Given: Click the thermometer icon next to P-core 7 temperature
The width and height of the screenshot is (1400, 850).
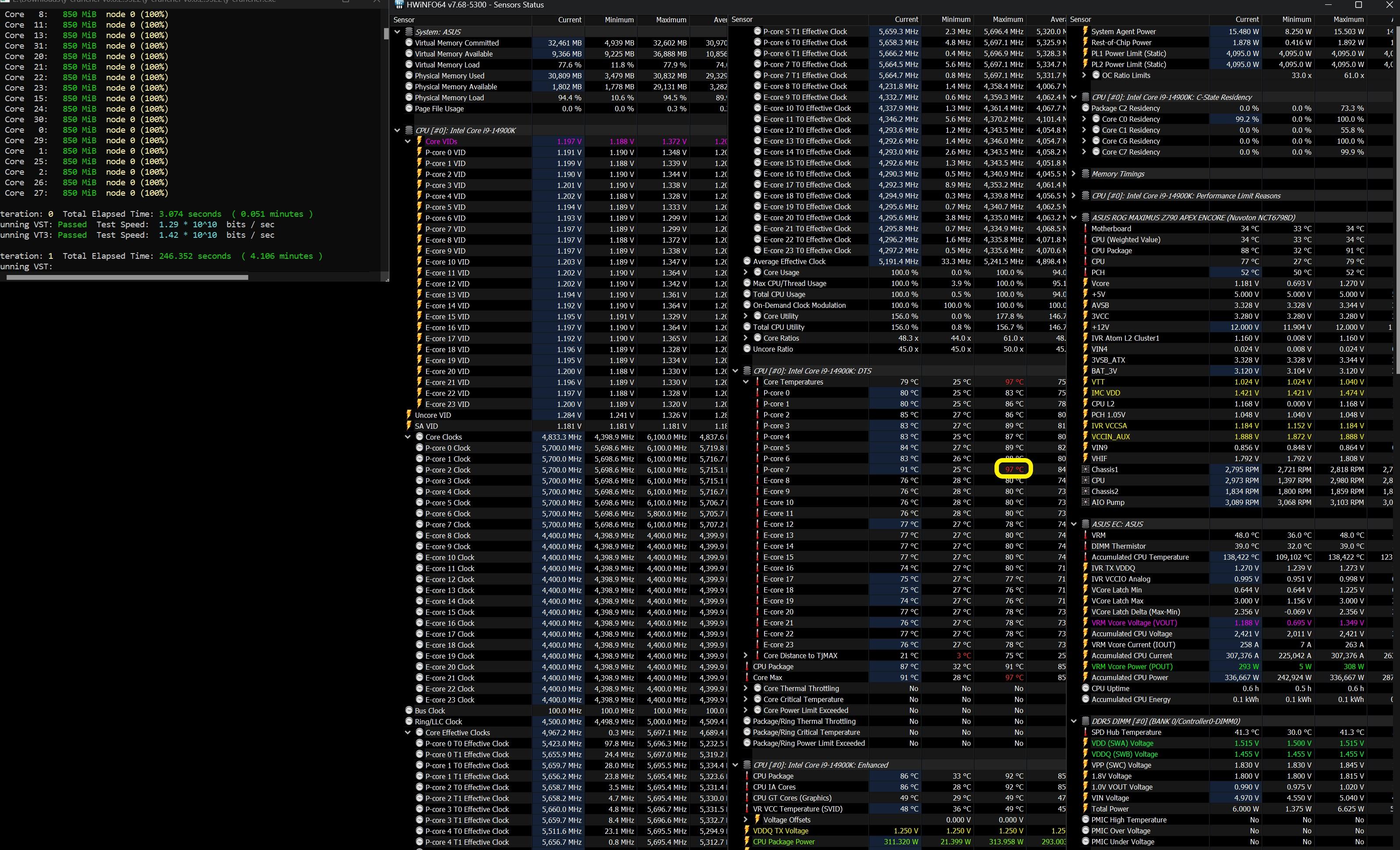Looking at the screenshot, I should click(x=757, y=470).
